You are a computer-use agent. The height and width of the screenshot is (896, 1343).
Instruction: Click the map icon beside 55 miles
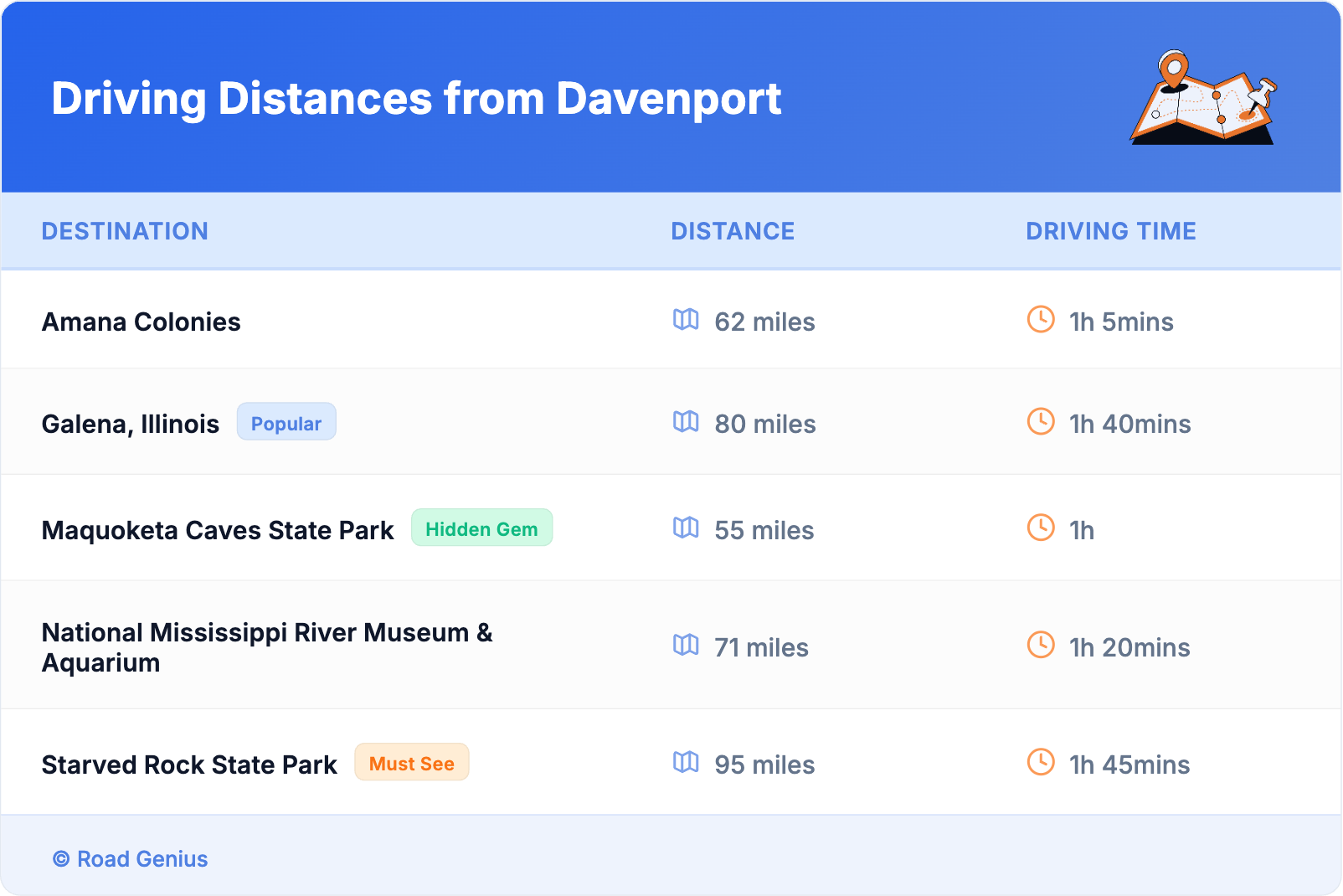(x=686, y=528)
